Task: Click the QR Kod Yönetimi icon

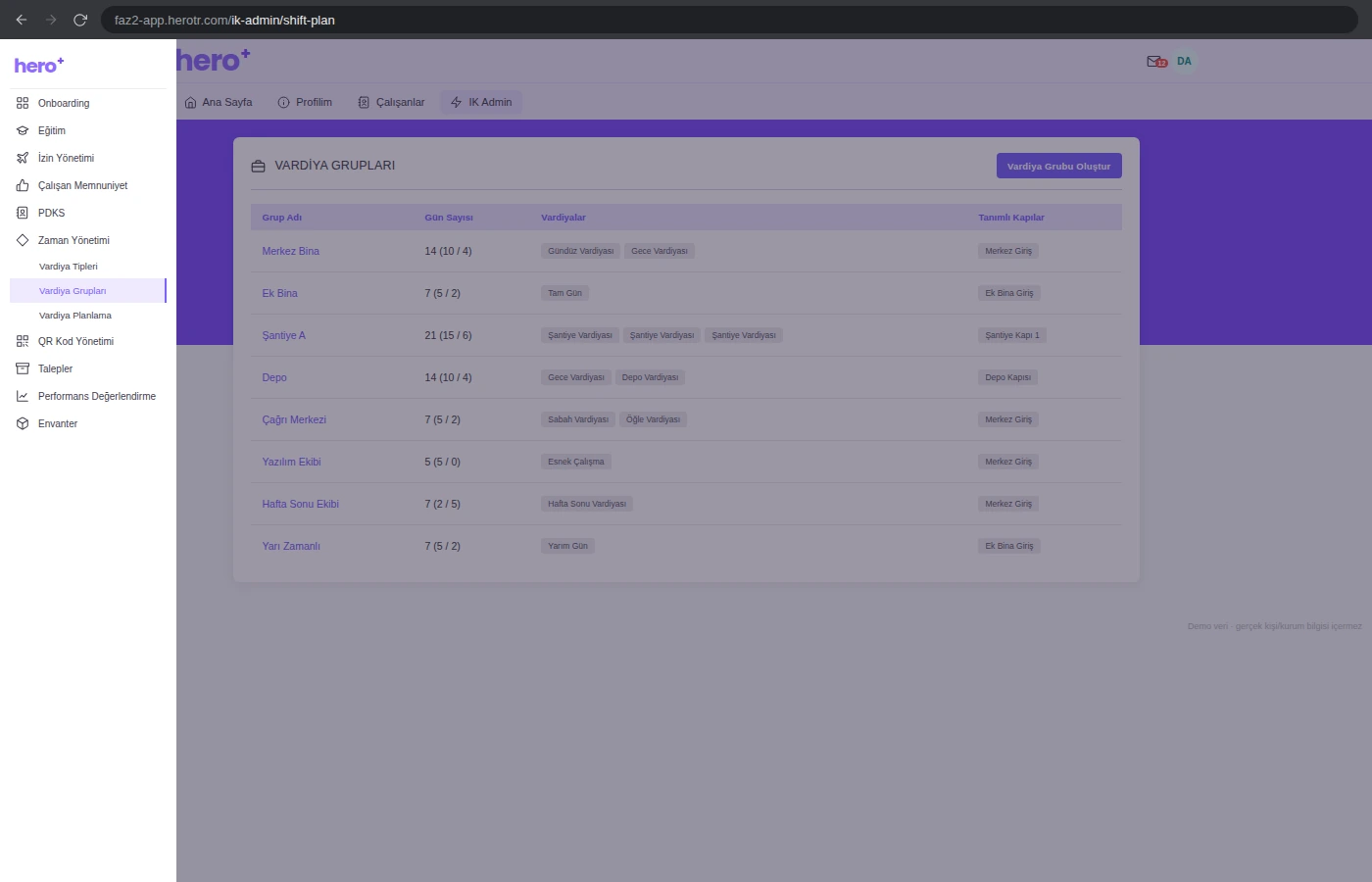Action: 23,341
